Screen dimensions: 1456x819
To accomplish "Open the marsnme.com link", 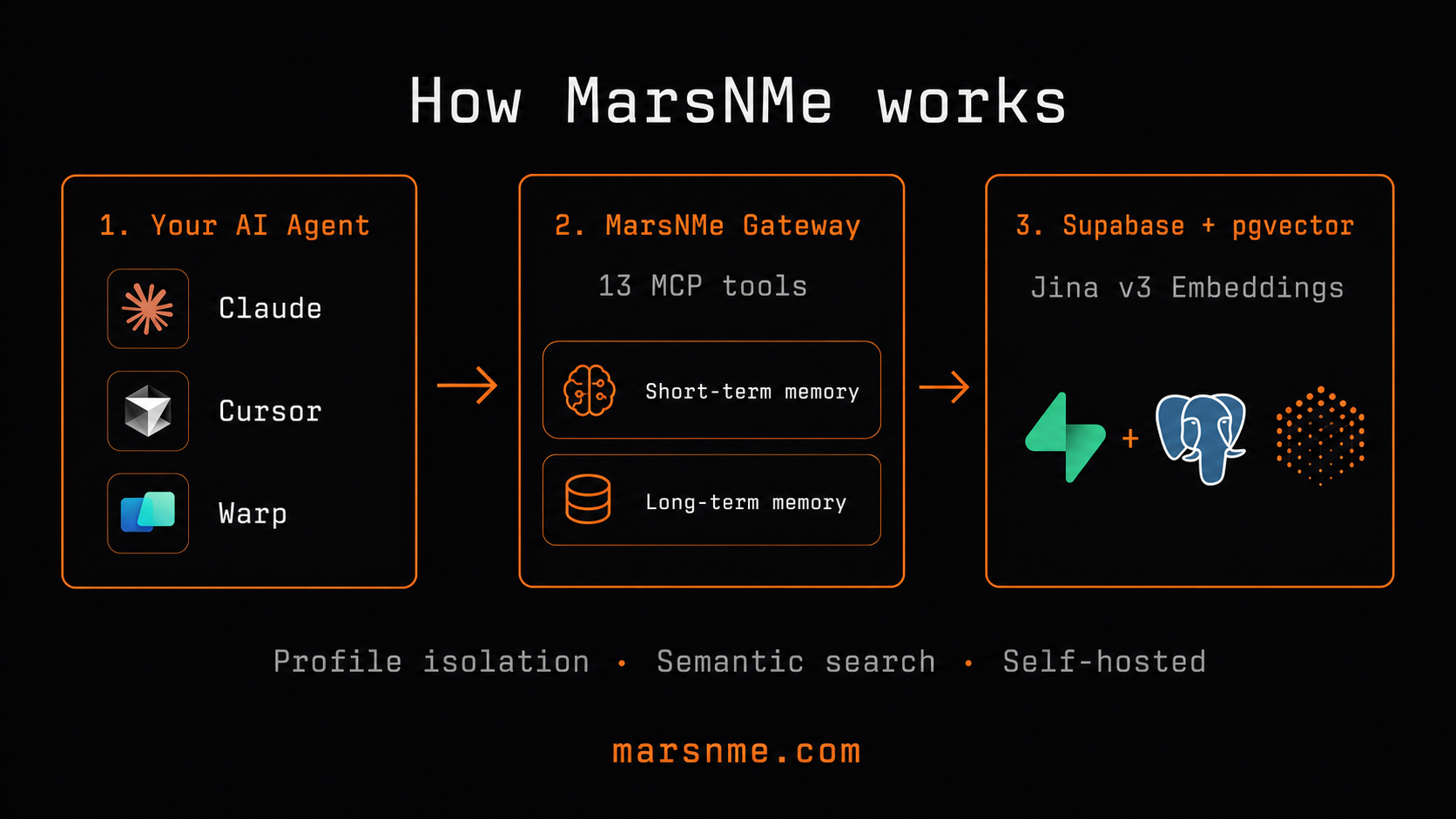I will tap(737, 751).
